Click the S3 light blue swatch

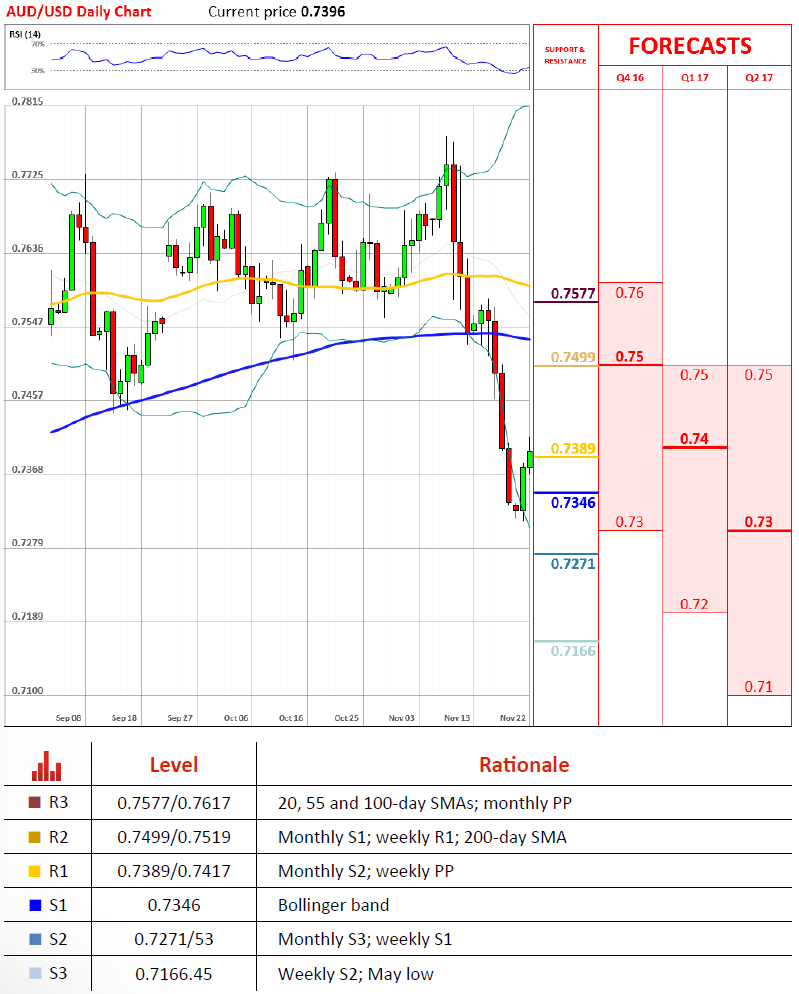click(x=35, y=973)
